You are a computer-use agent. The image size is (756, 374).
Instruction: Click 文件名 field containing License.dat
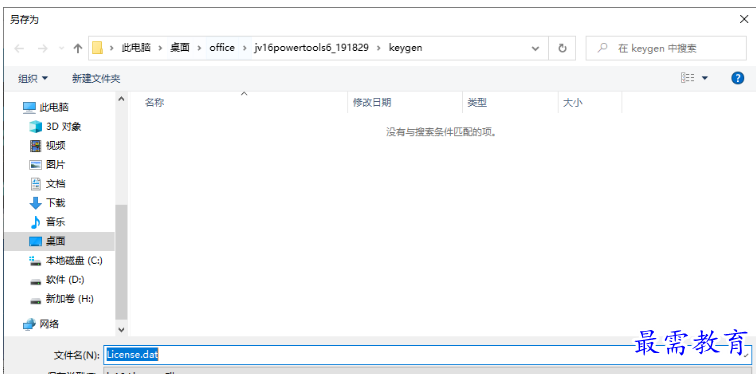click(x=427, y=355)
